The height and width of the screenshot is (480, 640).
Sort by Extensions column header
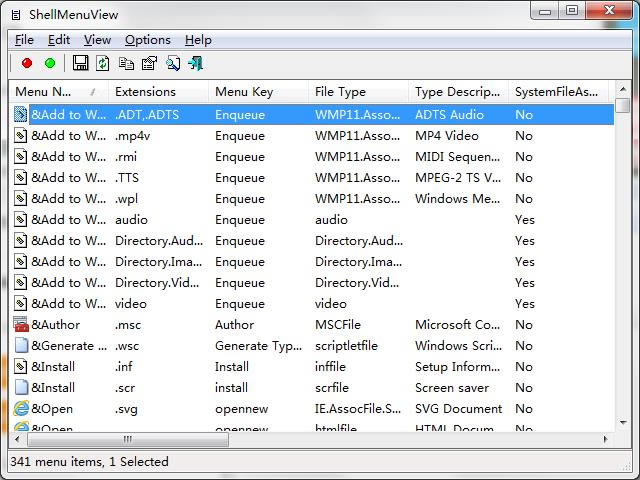pos(158,92)
